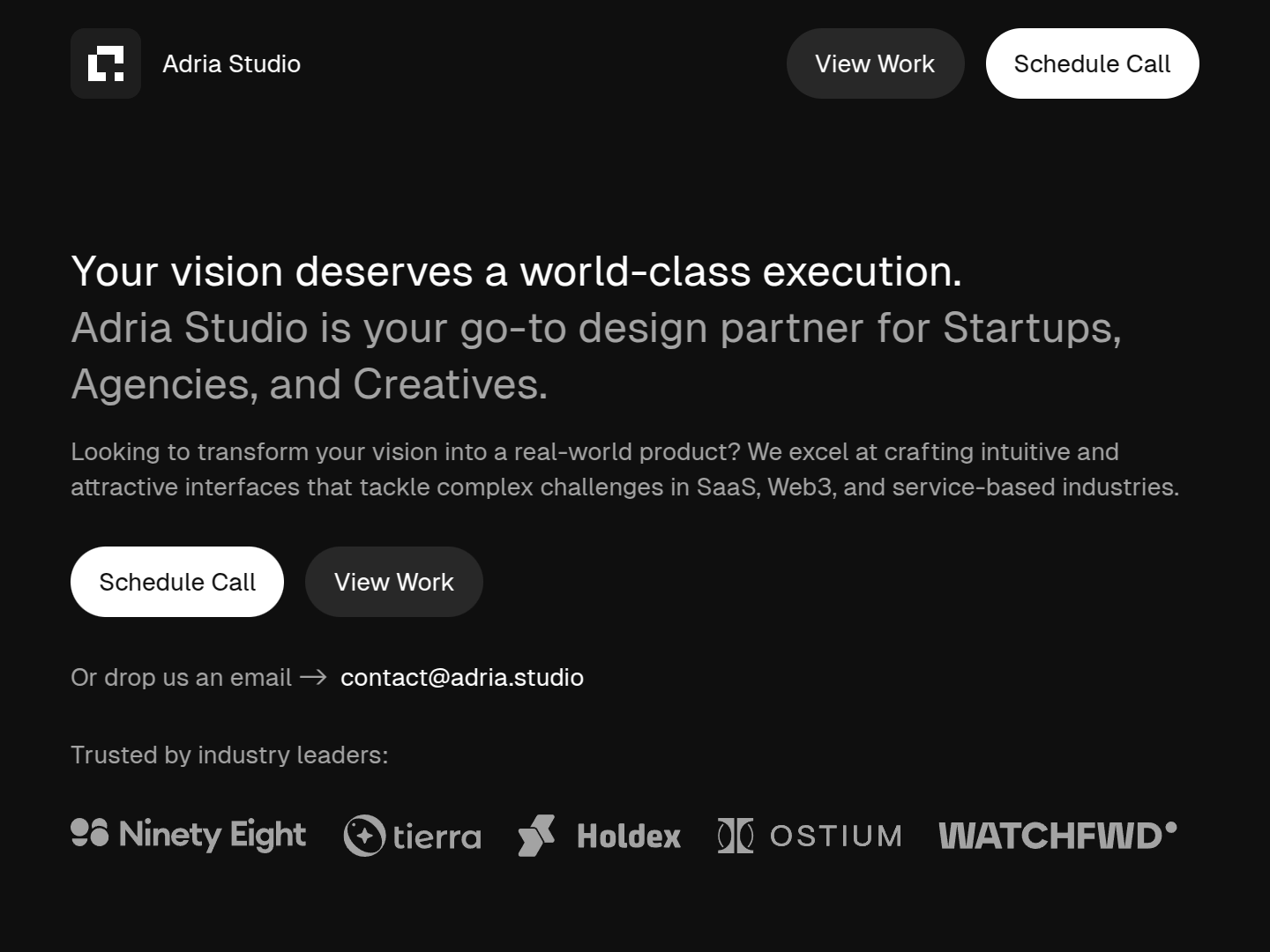Open View Work in the header navigation

874,63
